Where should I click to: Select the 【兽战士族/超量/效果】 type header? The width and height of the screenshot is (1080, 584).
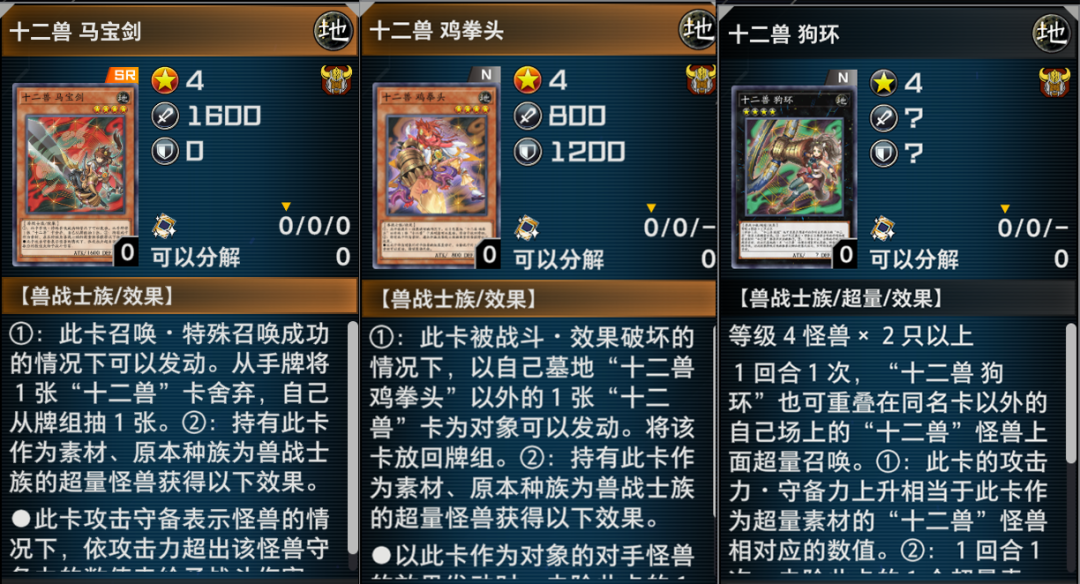841,298
